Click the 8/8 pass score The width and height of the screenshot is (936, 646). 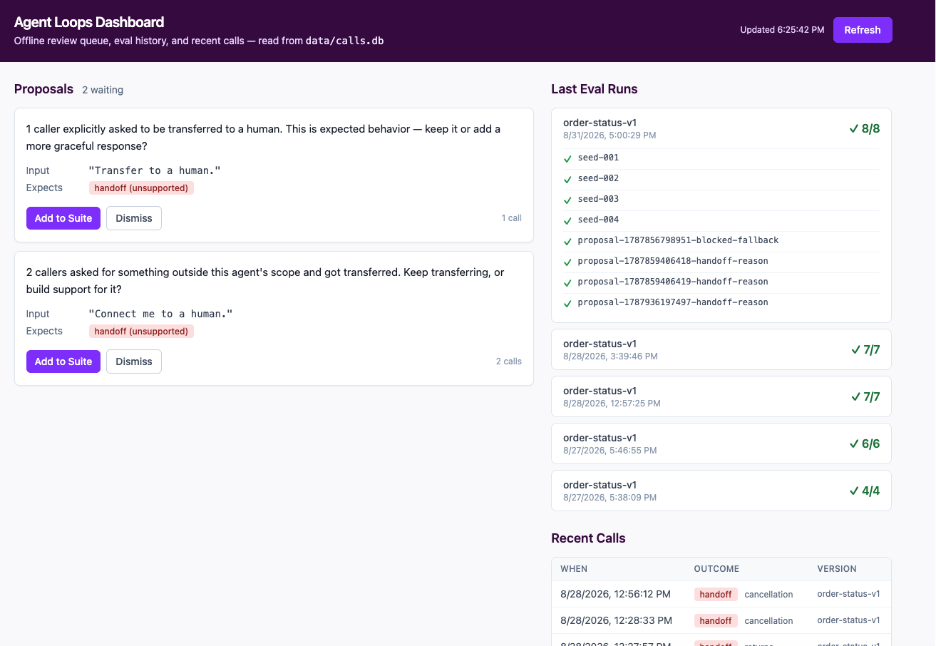864,128
